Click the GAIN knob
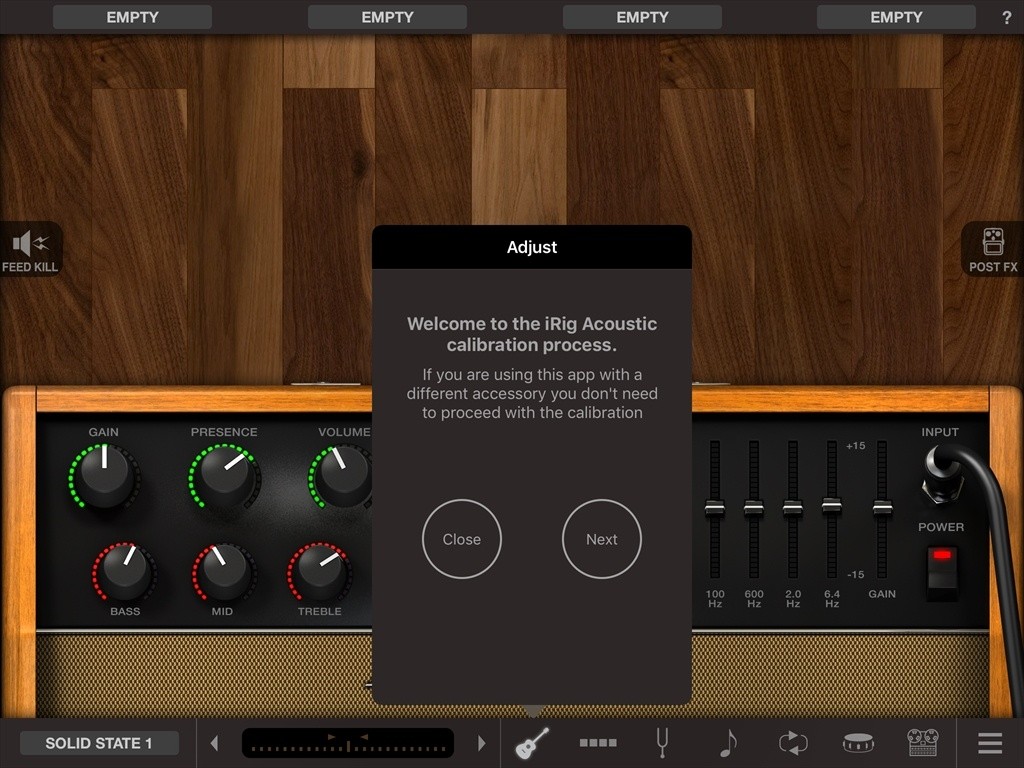Image resolution: width=1024 pixels, height=768 pixels. coord(104,477)
